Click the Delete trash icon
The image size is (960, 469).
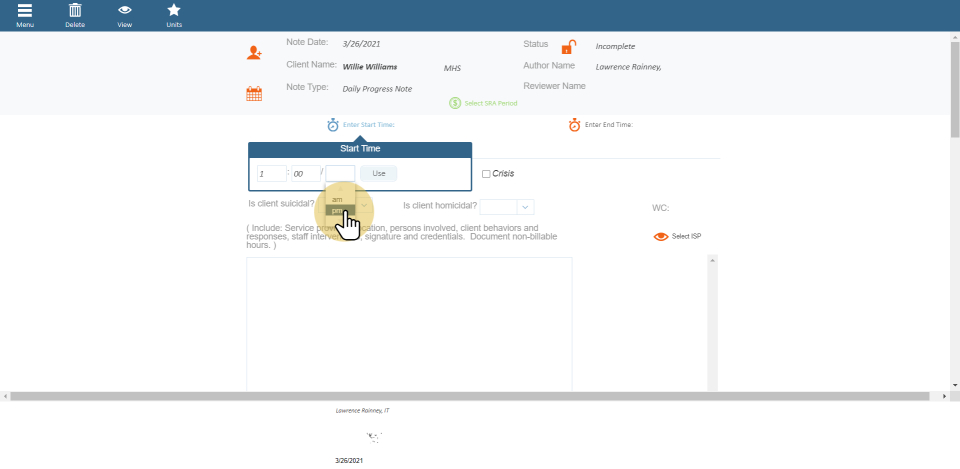[x=75, y=11]
